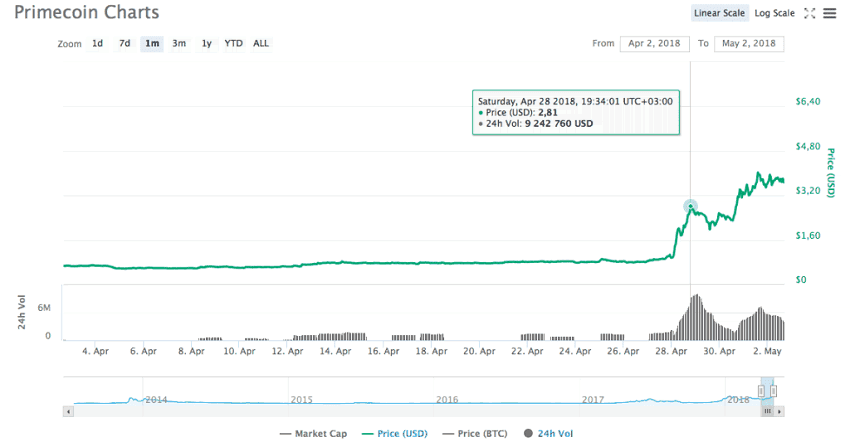This screenshot has width=850, height=442.
Task: Edit the To date field
Action: [748, 44]
